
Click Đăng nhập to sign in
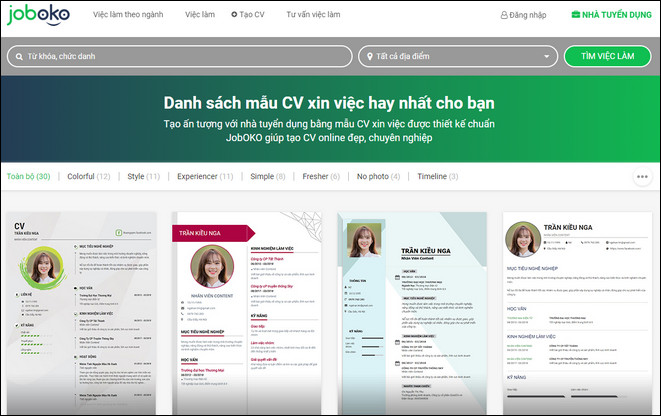(x=527, y=15)
